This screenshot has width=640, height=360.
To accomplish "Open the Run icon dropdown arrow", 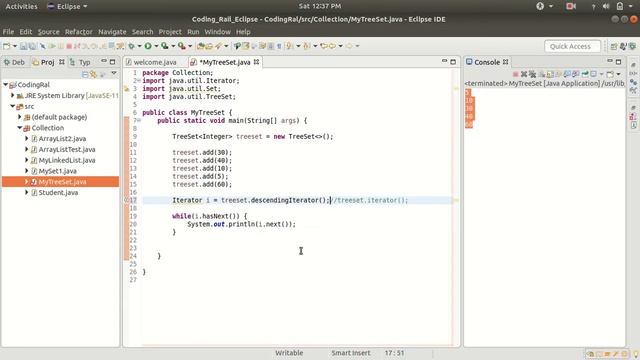I will tap(156, 46).
